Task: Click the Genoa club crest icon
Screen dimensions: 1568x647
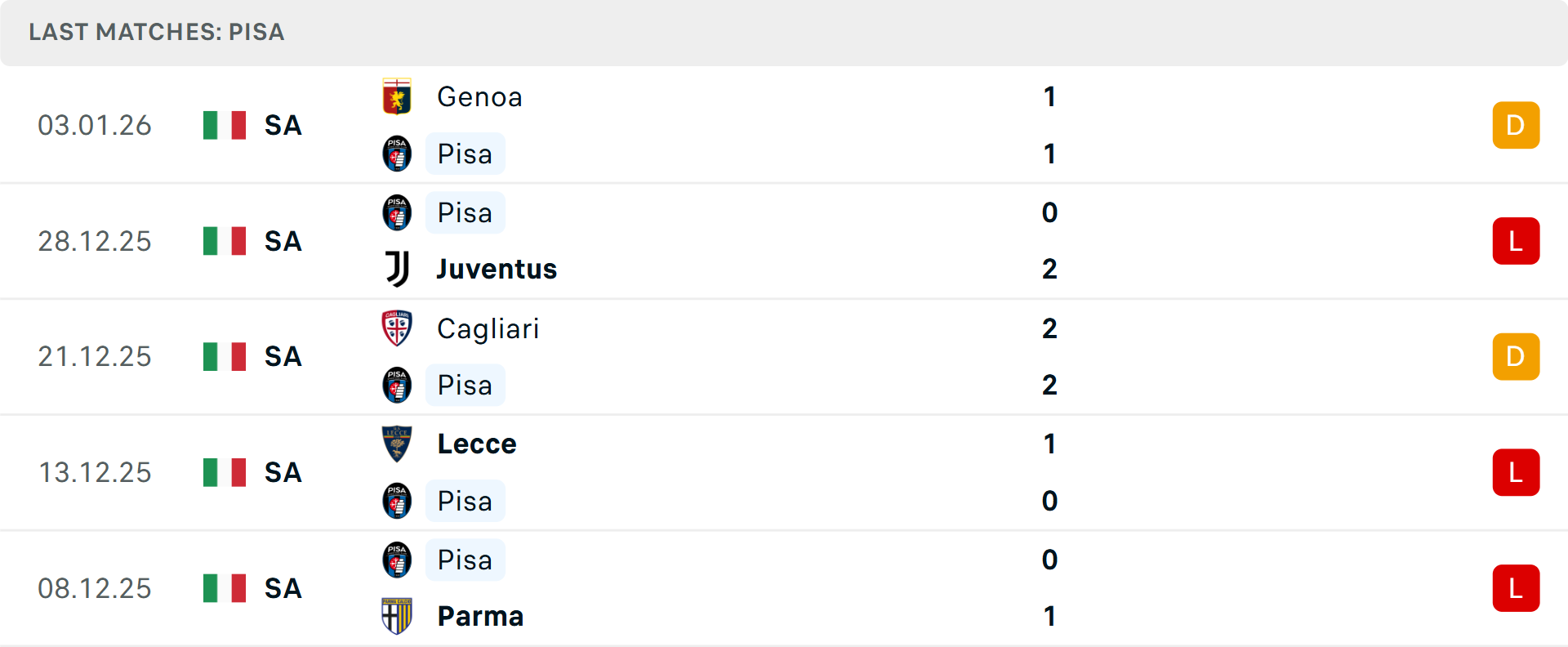Action: [397, 97]
